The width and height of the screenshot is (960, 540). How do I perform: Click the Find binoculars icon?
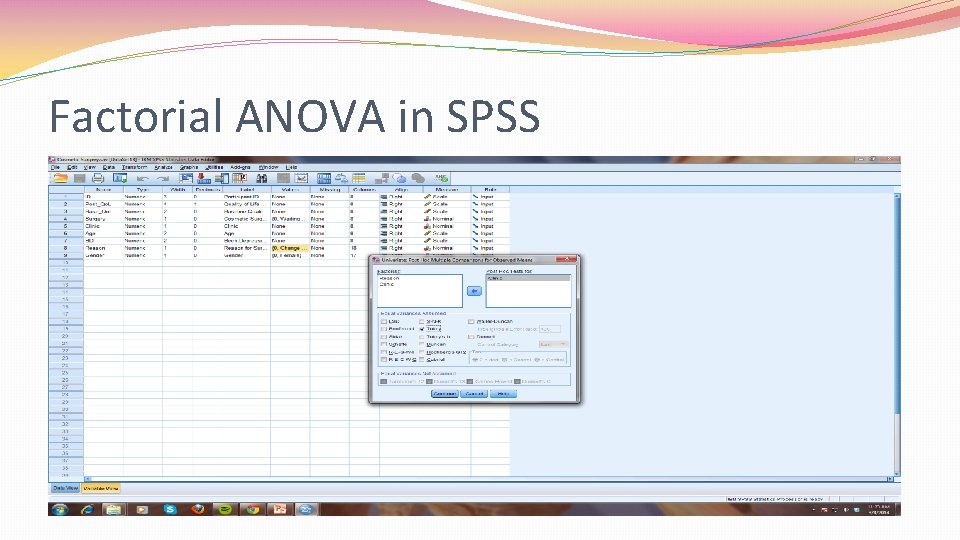[x=261, y=178]
